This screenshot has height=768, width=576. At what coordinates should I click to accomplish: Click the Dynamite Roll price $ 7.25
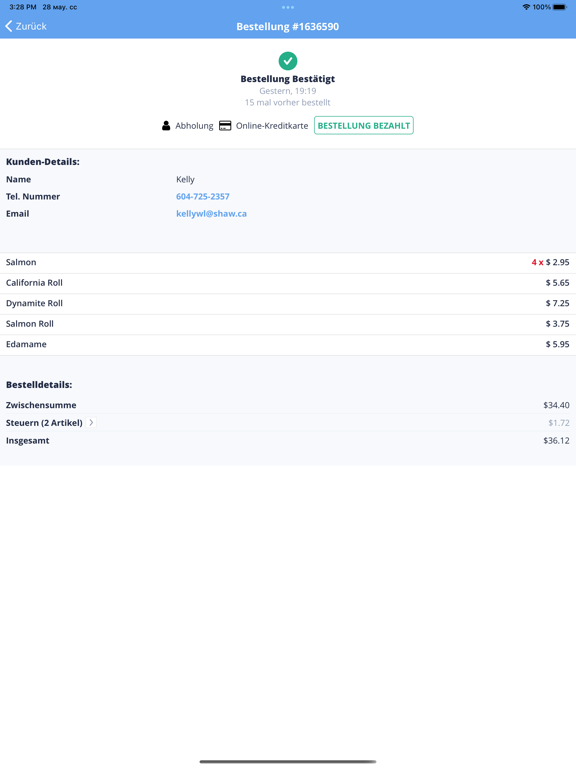coord(557,304)
